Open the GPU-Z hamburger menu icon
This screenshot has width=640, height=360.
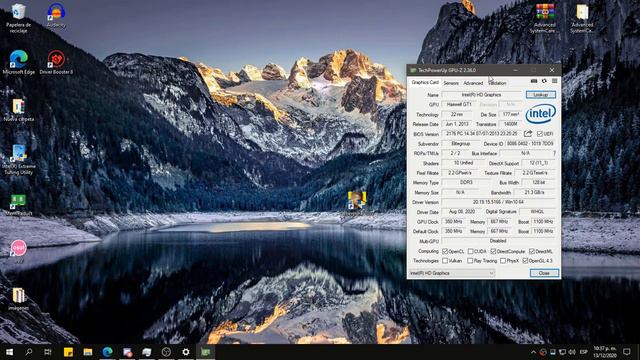[x=554, y=81]
